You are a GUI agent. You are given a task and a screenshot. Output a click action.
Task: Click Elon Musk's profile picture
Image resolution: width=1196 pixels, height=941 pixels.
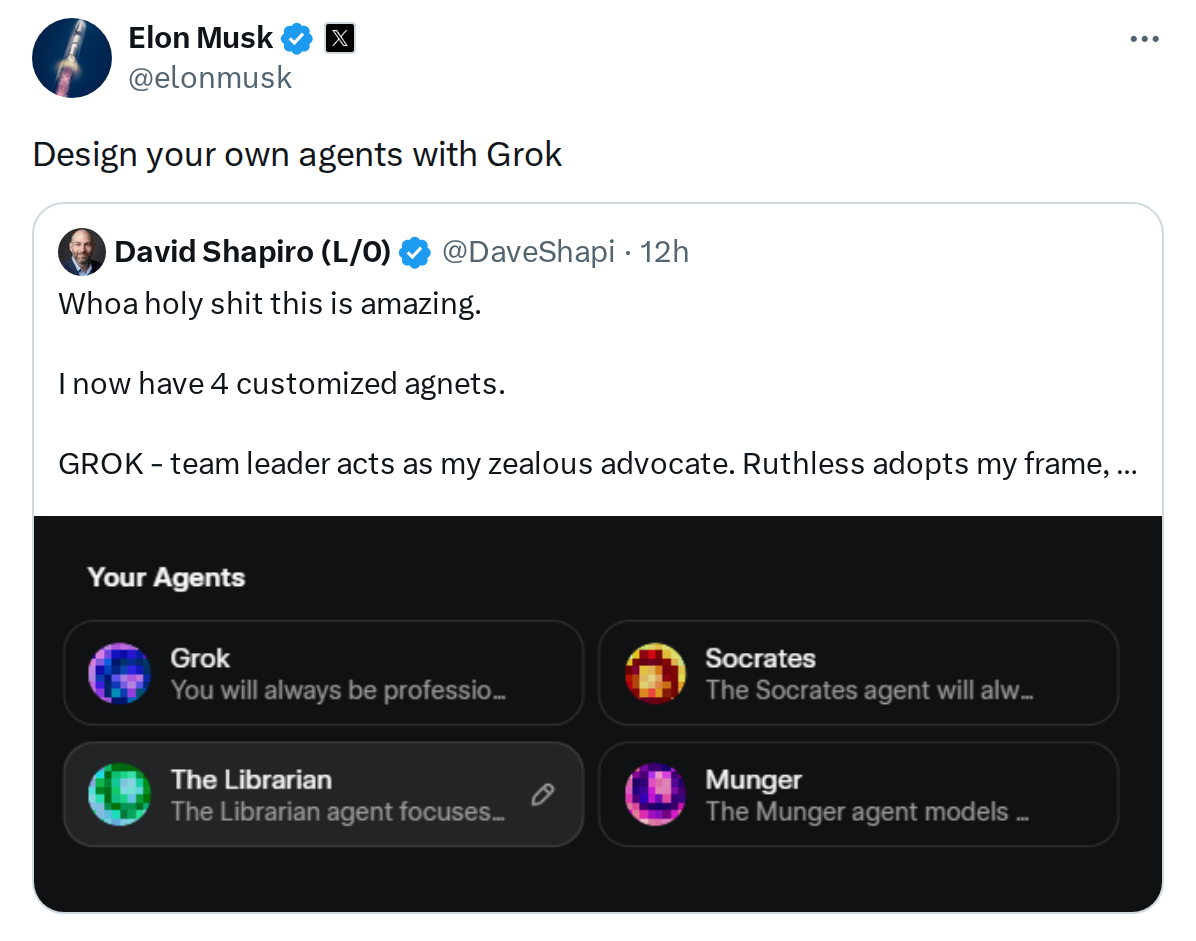[72, 58]
